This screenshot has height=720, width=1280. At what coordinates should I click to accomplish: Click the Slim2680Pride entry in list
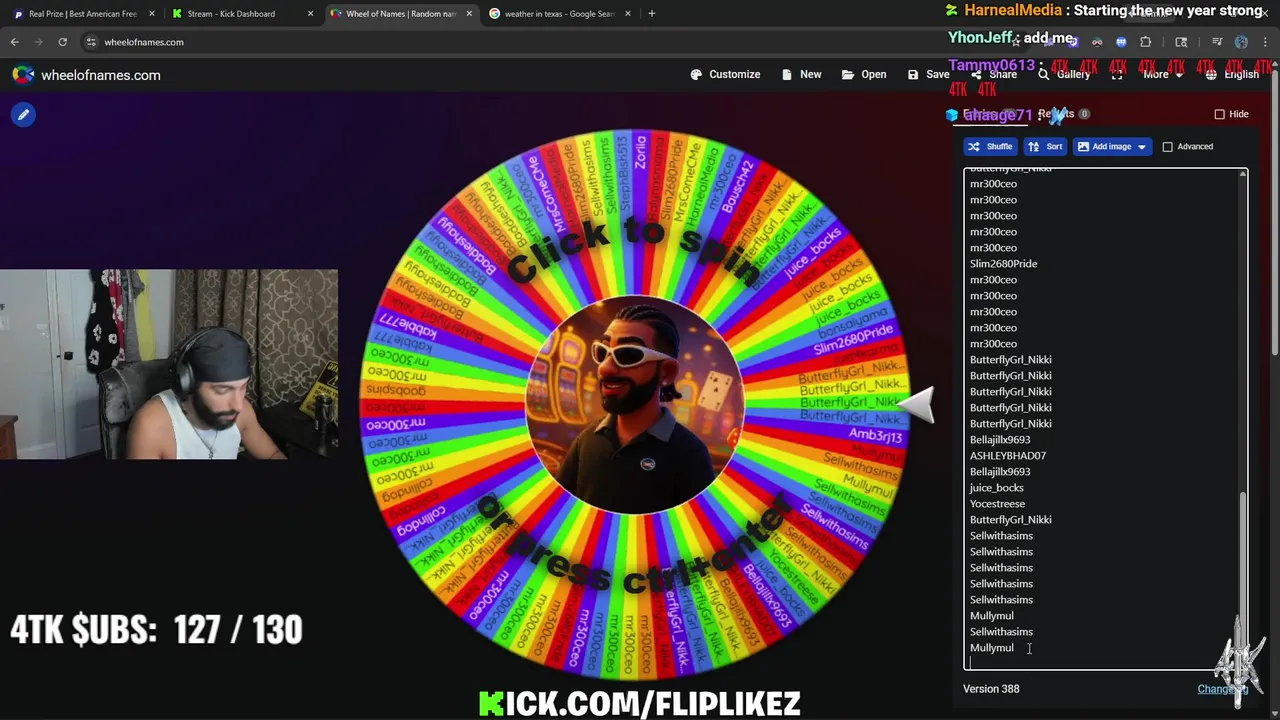point(1003,264)
